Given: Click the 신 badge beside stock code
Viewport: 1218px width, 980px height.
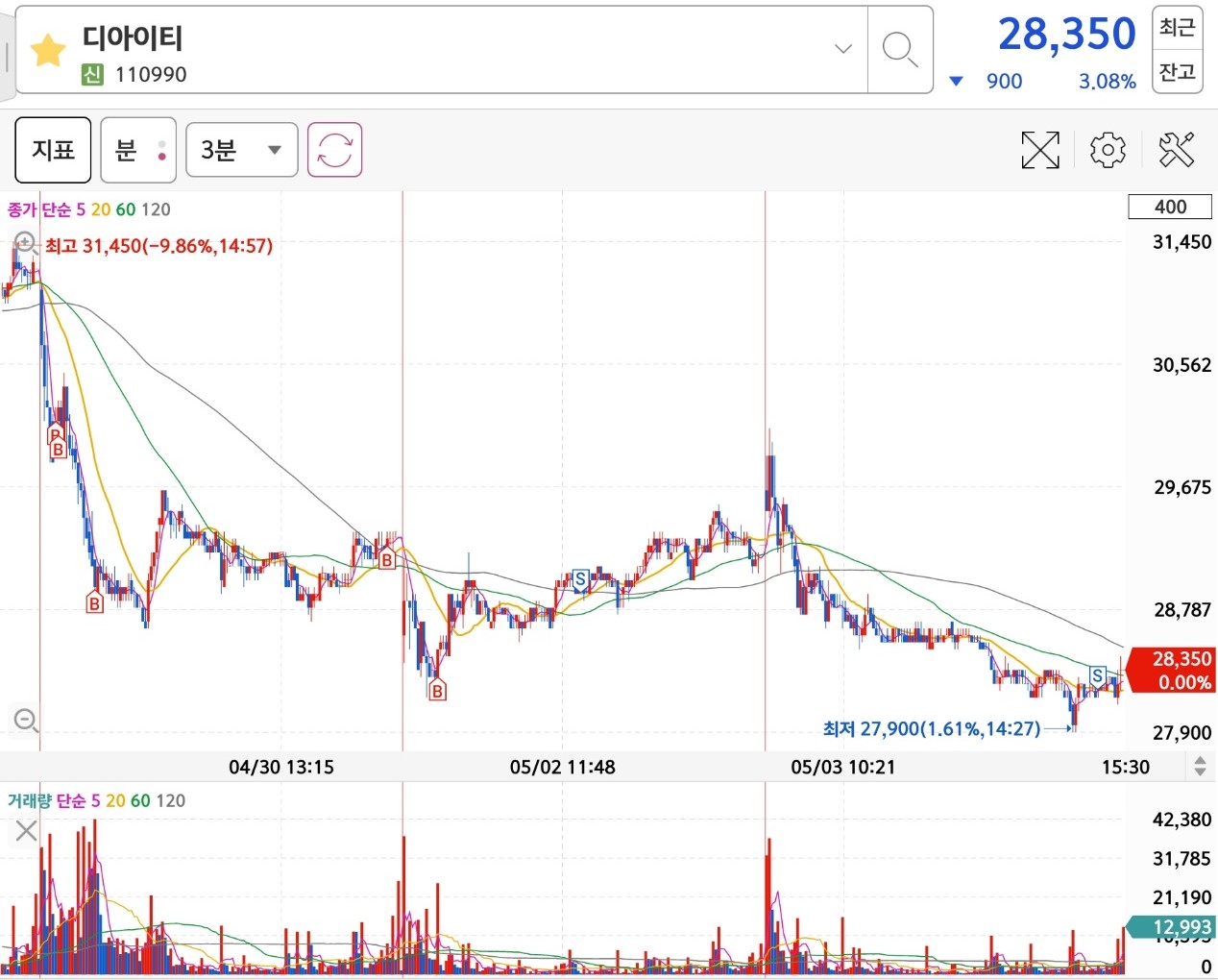Looking at the screenshot, I should tap(92, 75).
